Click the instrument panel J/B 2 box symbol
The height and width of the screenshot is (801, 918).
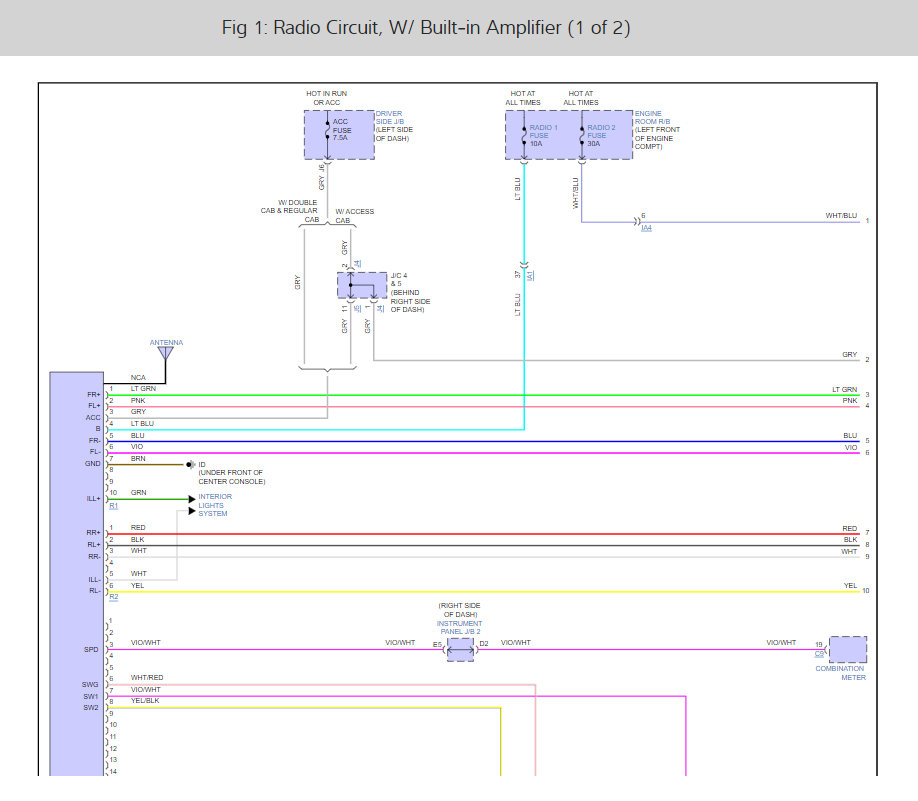[460, 650]
